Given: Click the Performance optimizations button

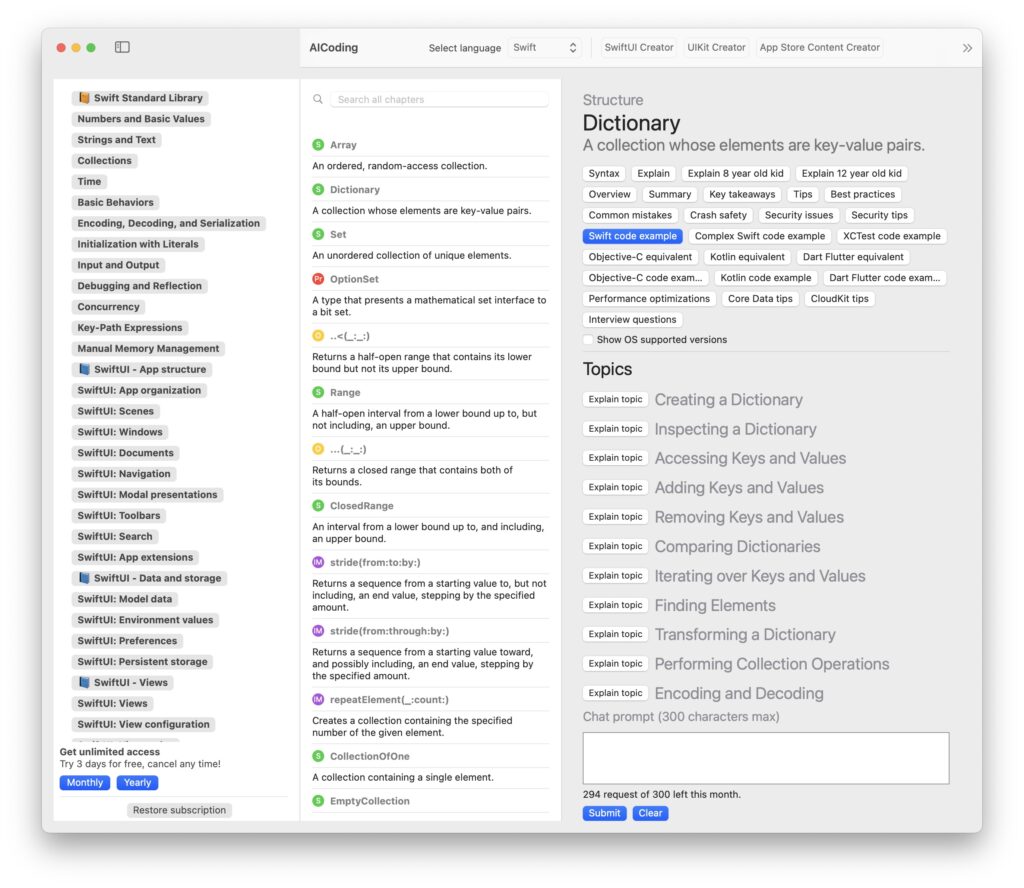Looking at the screenshot, I should tap(649, 299).
